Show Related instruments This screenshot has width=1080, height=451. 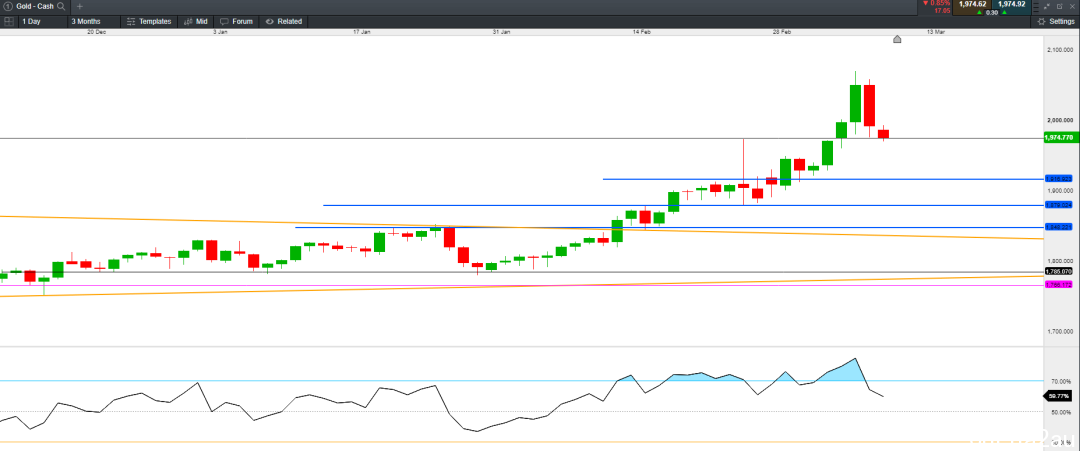click(x=284, y=21)
